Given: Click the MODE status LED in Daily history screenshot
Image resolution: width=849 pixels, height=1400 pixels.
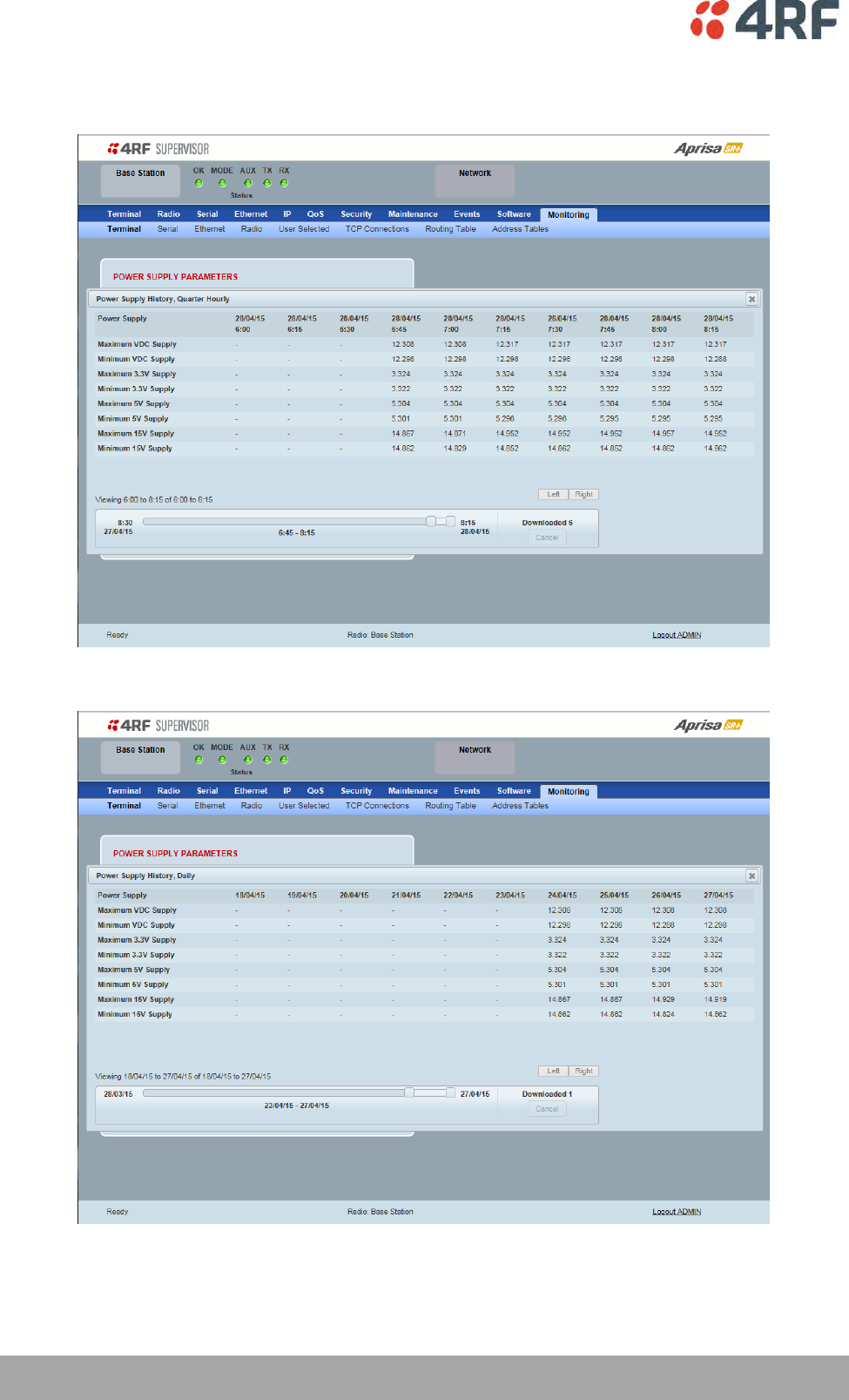Looking at the screenshot, I should pyautogui.click(x=222, y=761).
